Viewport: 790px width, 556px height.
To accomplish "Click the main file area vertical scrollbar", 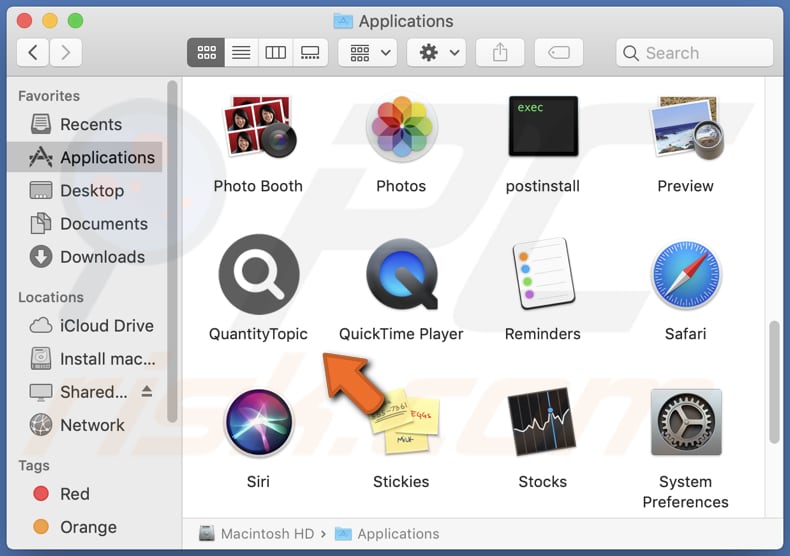I will [x=774, y=383].
